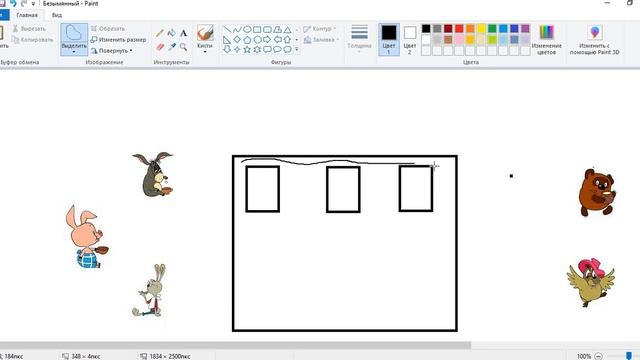This screenshot has height=360, width=640.
Task: Pick the down arrow shape
Action: (227, 49)
